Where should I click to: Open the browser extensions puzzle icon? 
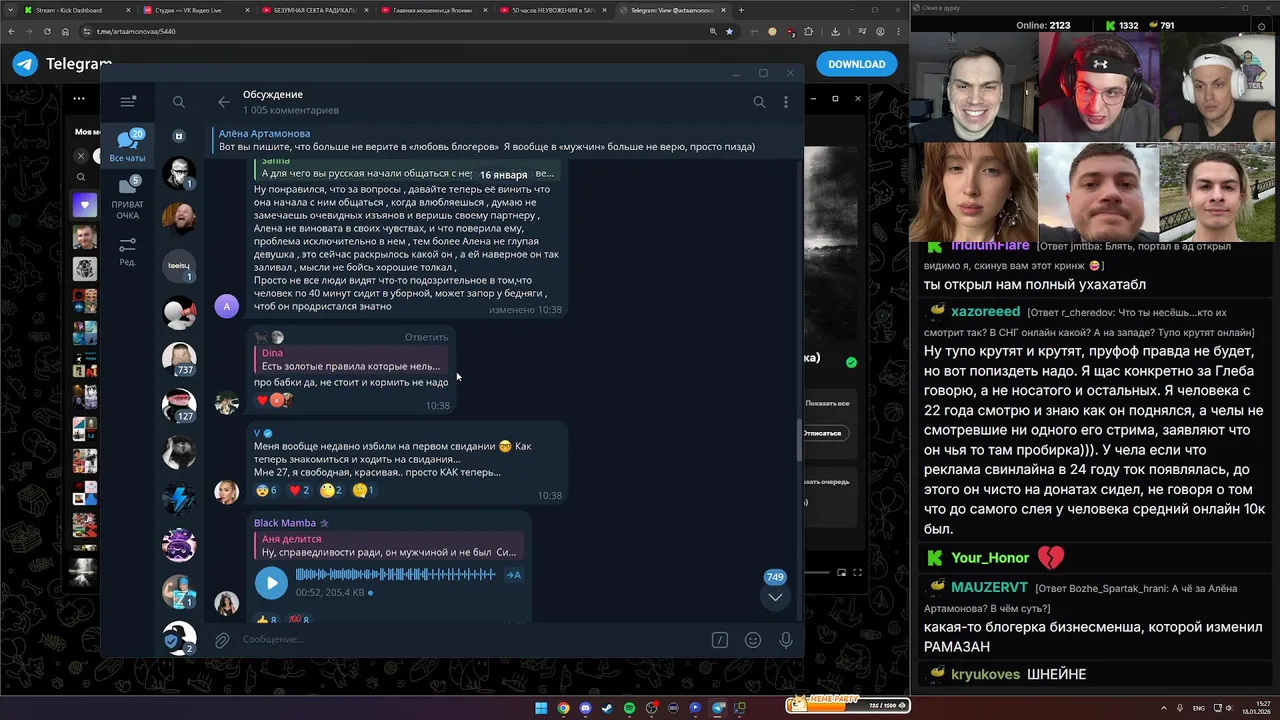[x=809, y=31]
